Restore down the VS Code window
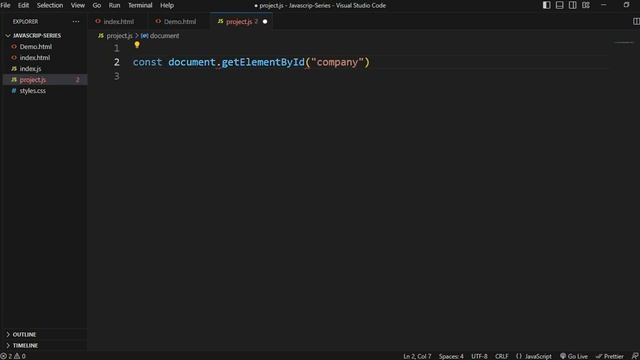Screen dimensions: 640x360 tap(626, 5)
